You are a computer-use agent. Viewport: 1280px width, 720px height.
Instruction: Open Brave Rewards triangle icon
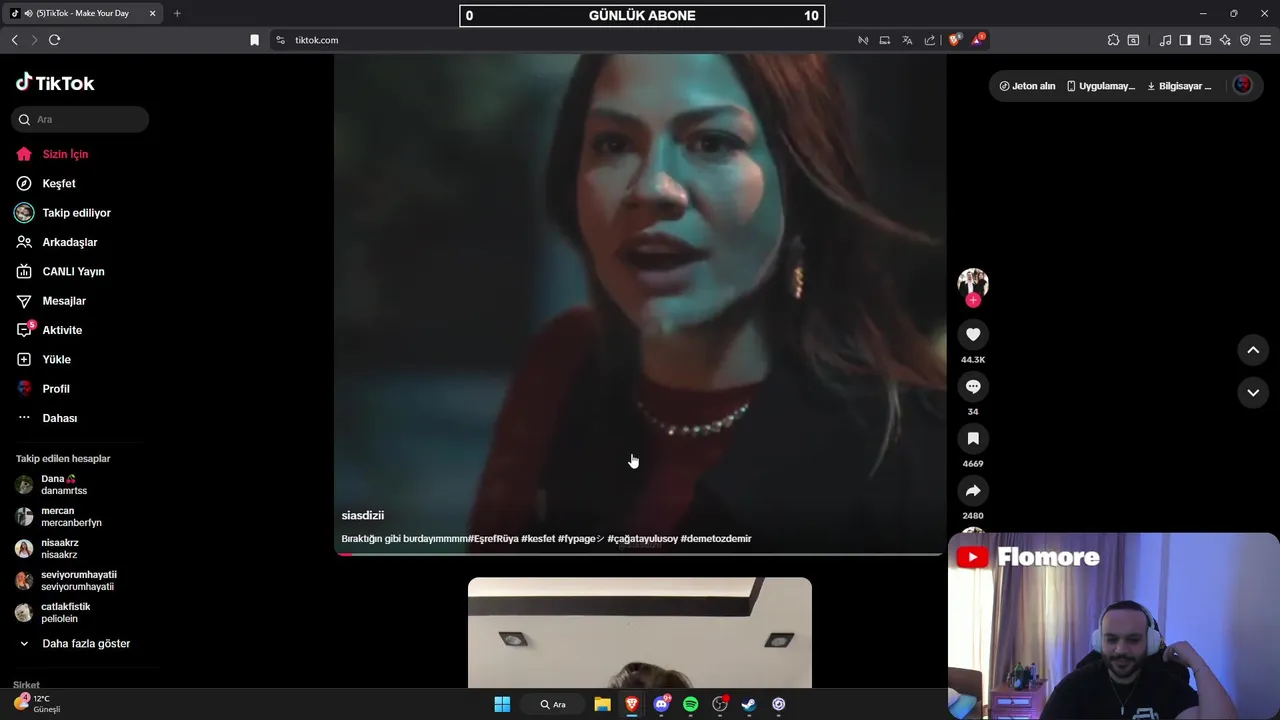pos(978,40)
